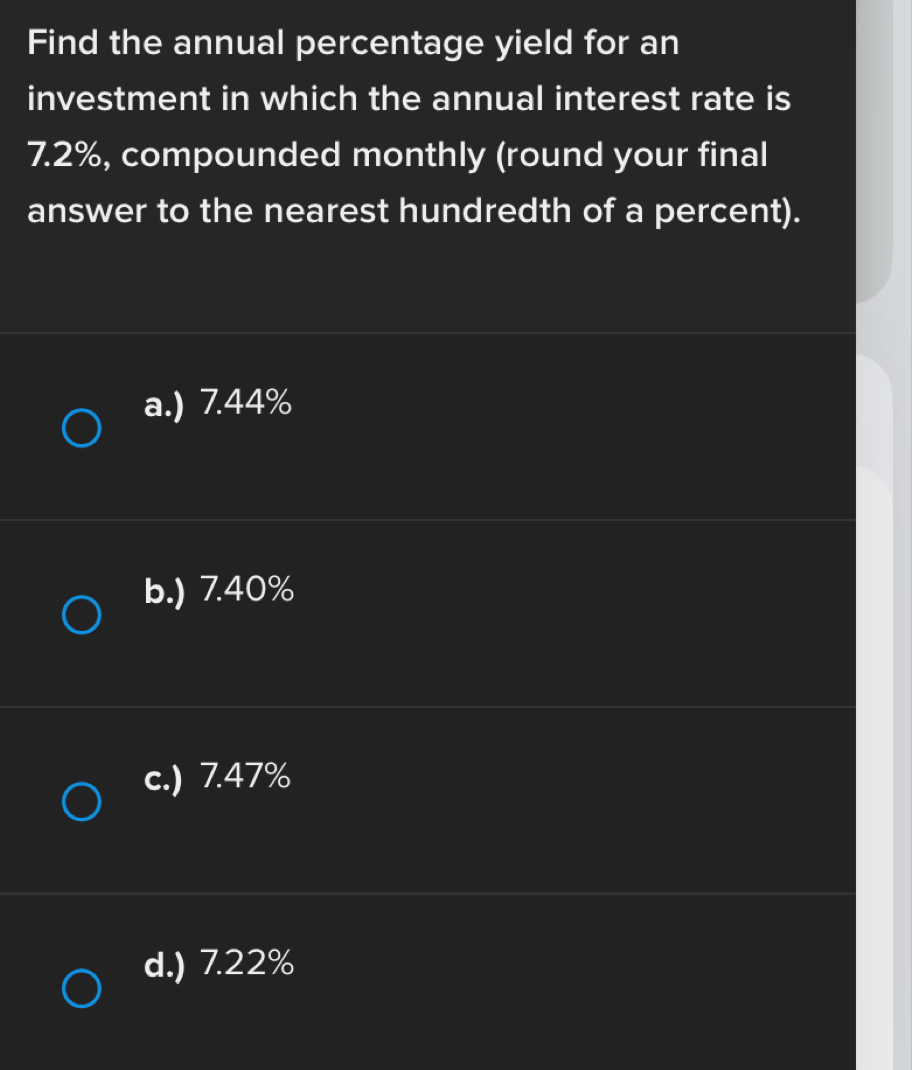
Task: Pick the radio button for answer d
Action: click(x=81, y=988)
